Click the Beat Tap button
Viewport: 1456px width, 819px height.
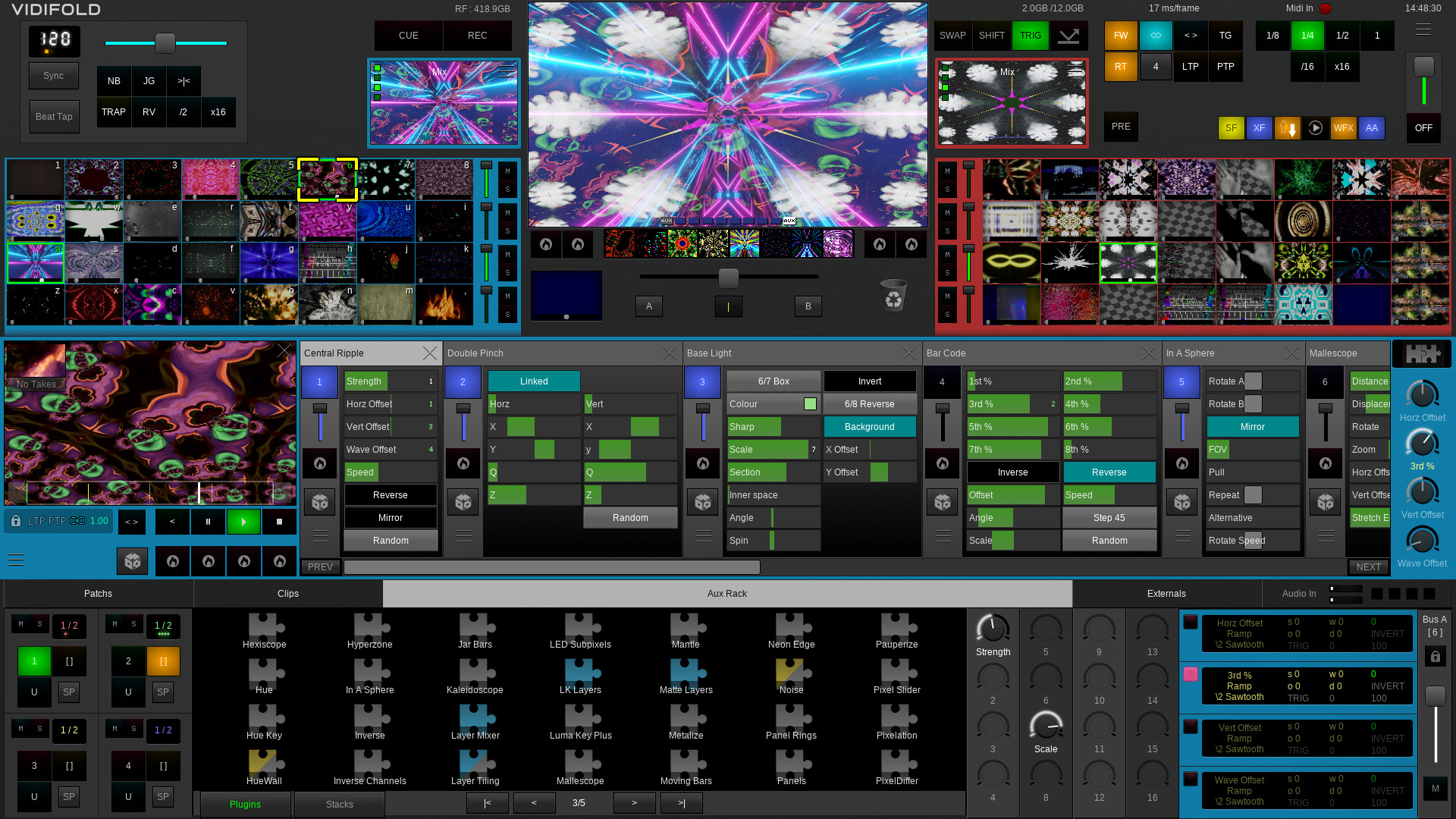coord(54,117)
